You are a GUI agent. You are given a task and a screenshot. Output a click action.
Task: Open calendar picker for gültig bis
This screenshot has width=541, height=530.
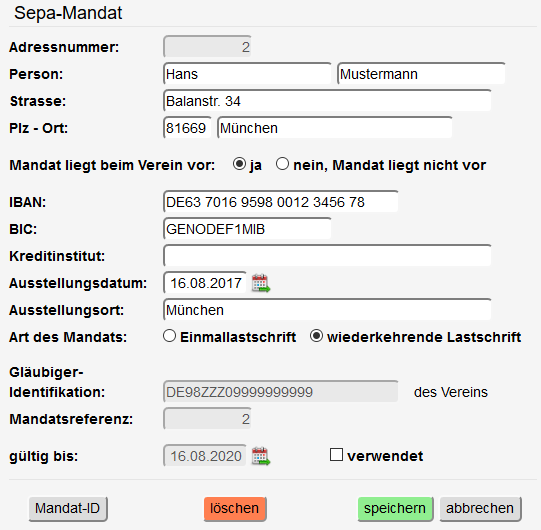pyautogui.click(x=261, y=456)
